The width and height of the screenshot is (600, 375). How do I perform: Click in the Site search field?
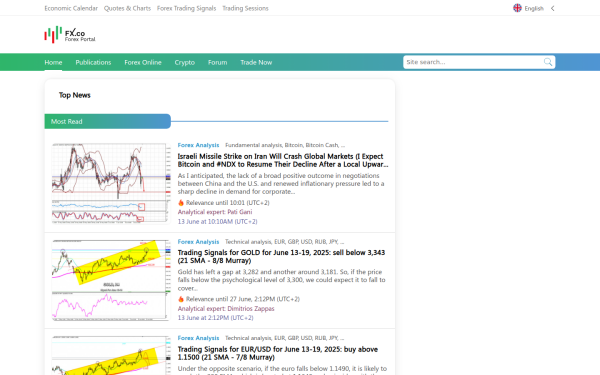point(473,62)
